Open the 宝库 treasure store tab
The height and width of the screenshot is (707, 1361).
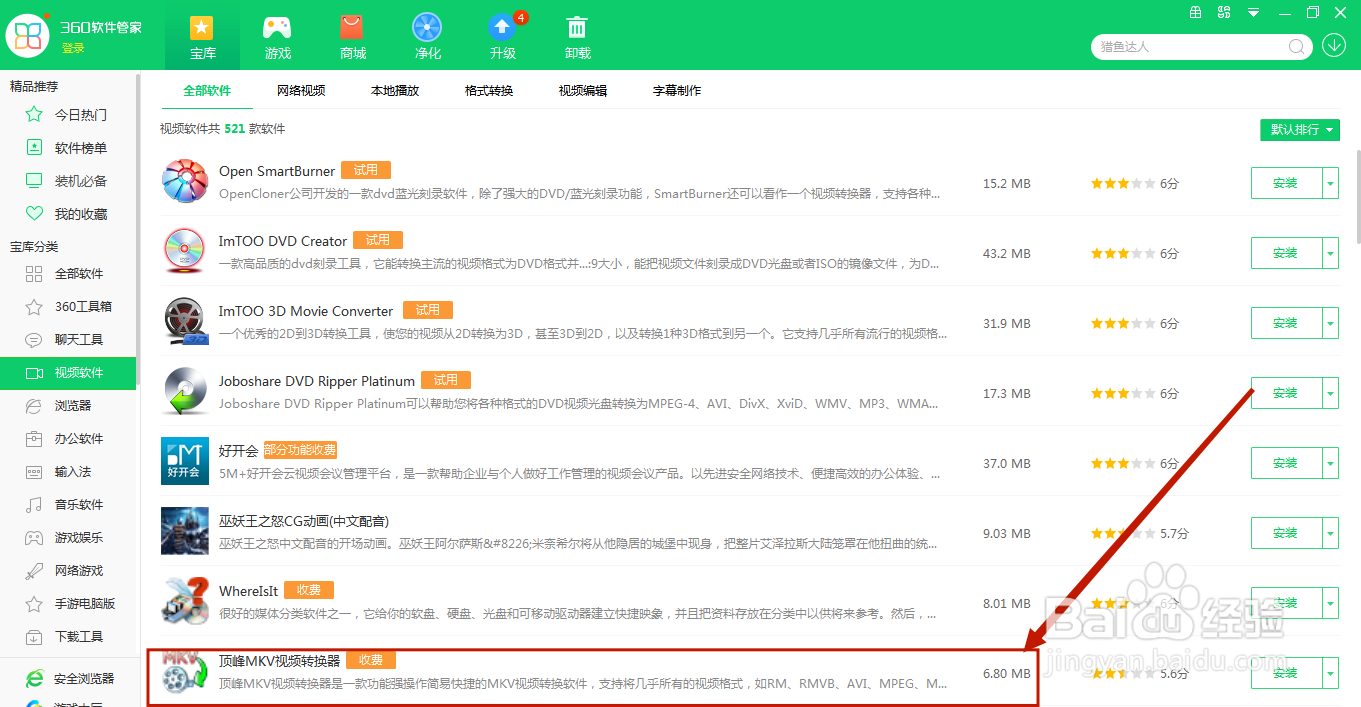pos(202,36)
